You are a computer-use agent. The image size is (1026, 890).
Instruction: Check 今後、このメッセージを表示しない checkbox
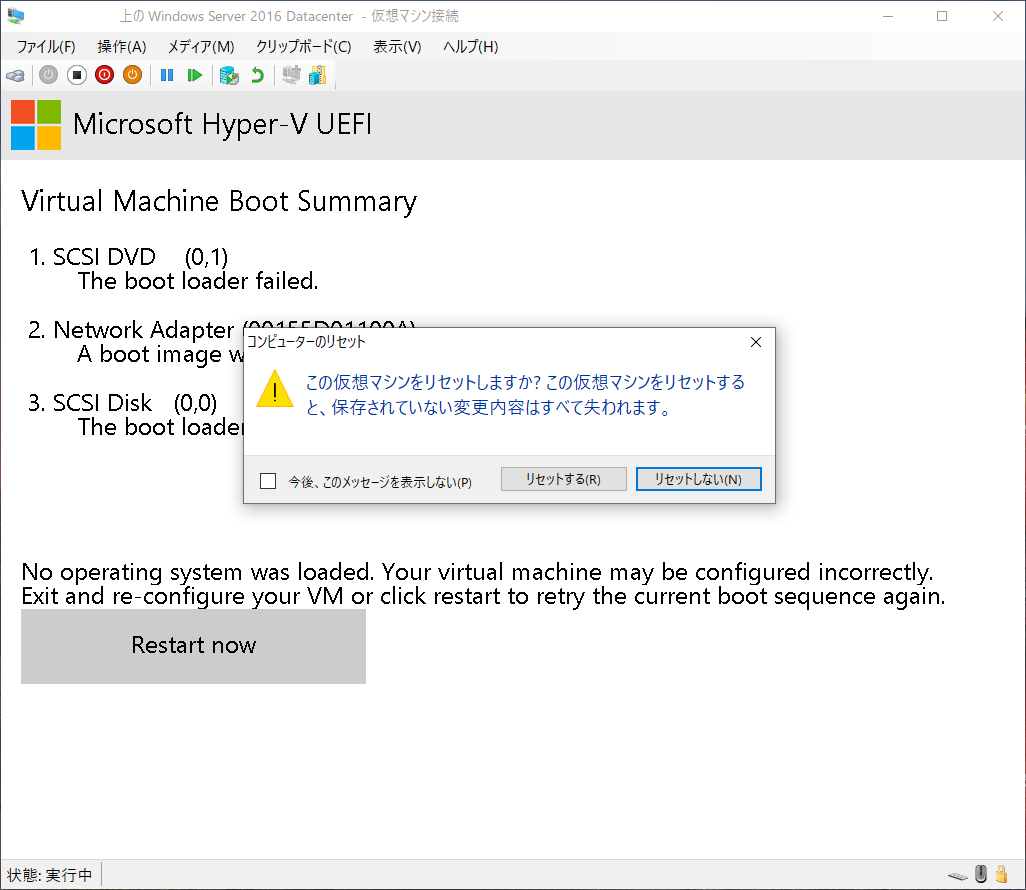[x=268, y=482]
